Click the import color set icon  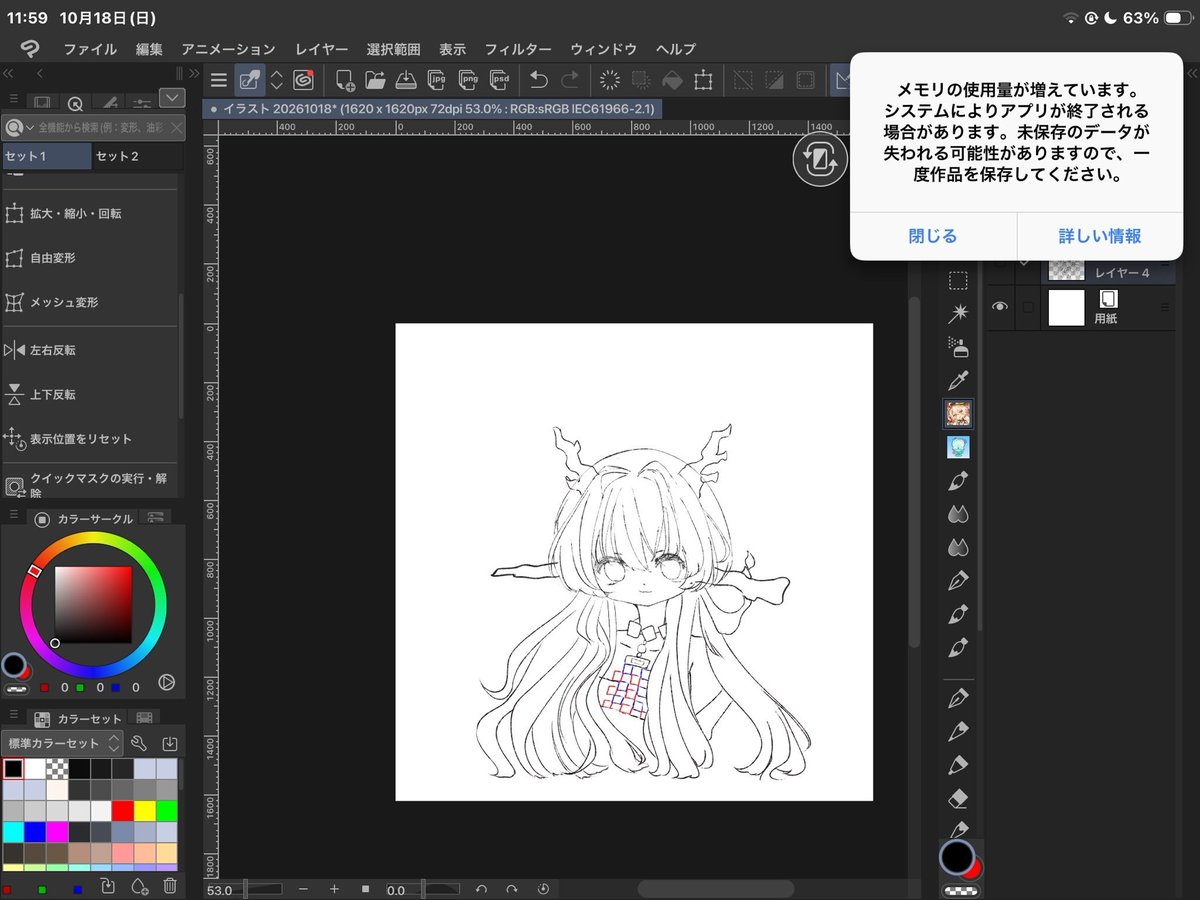pos(169,743)
